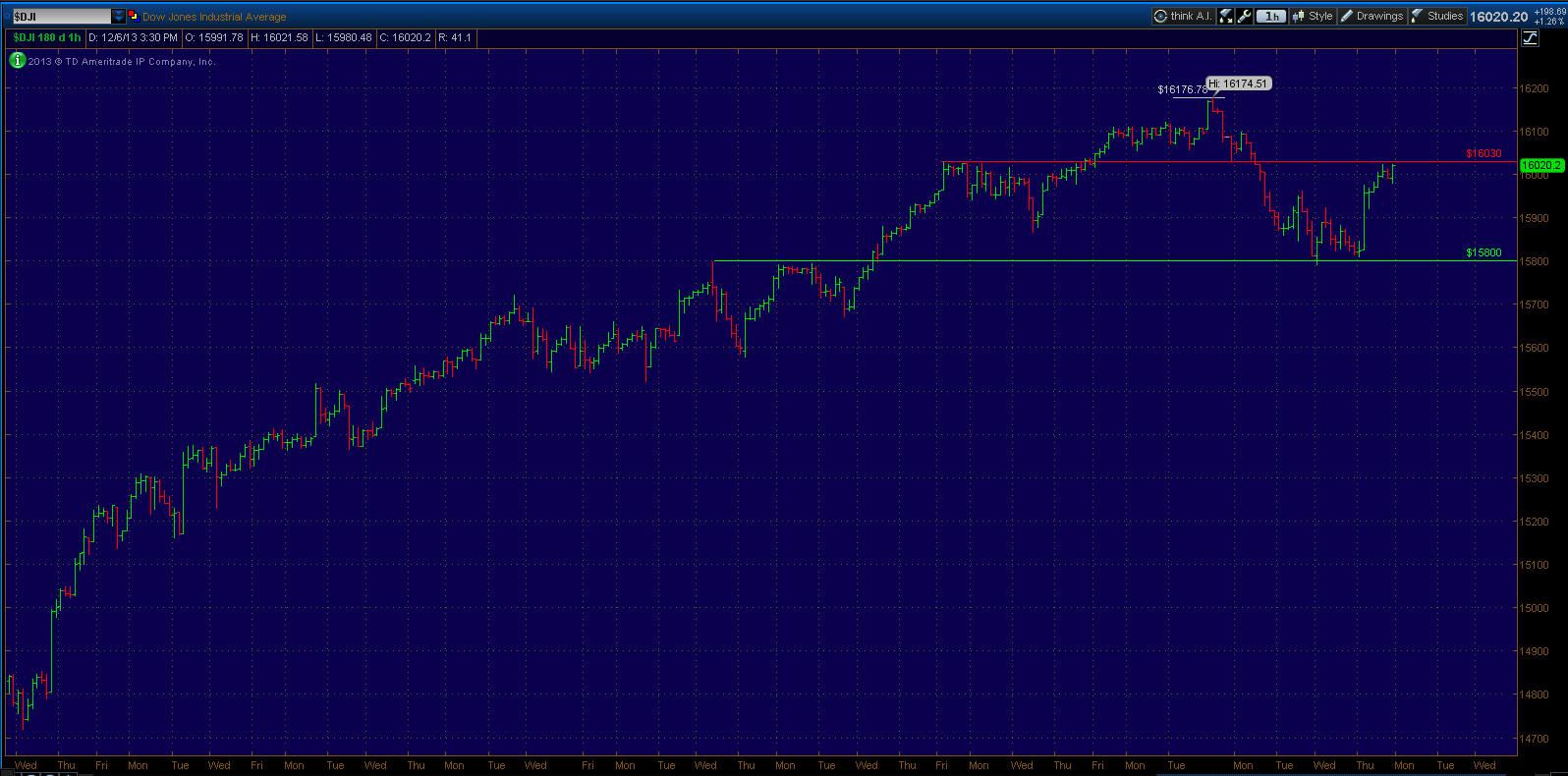Click the current price tag 16020.2 on axis
This screenshot has width=1568, height=776.
click(x=1541, y=165)
